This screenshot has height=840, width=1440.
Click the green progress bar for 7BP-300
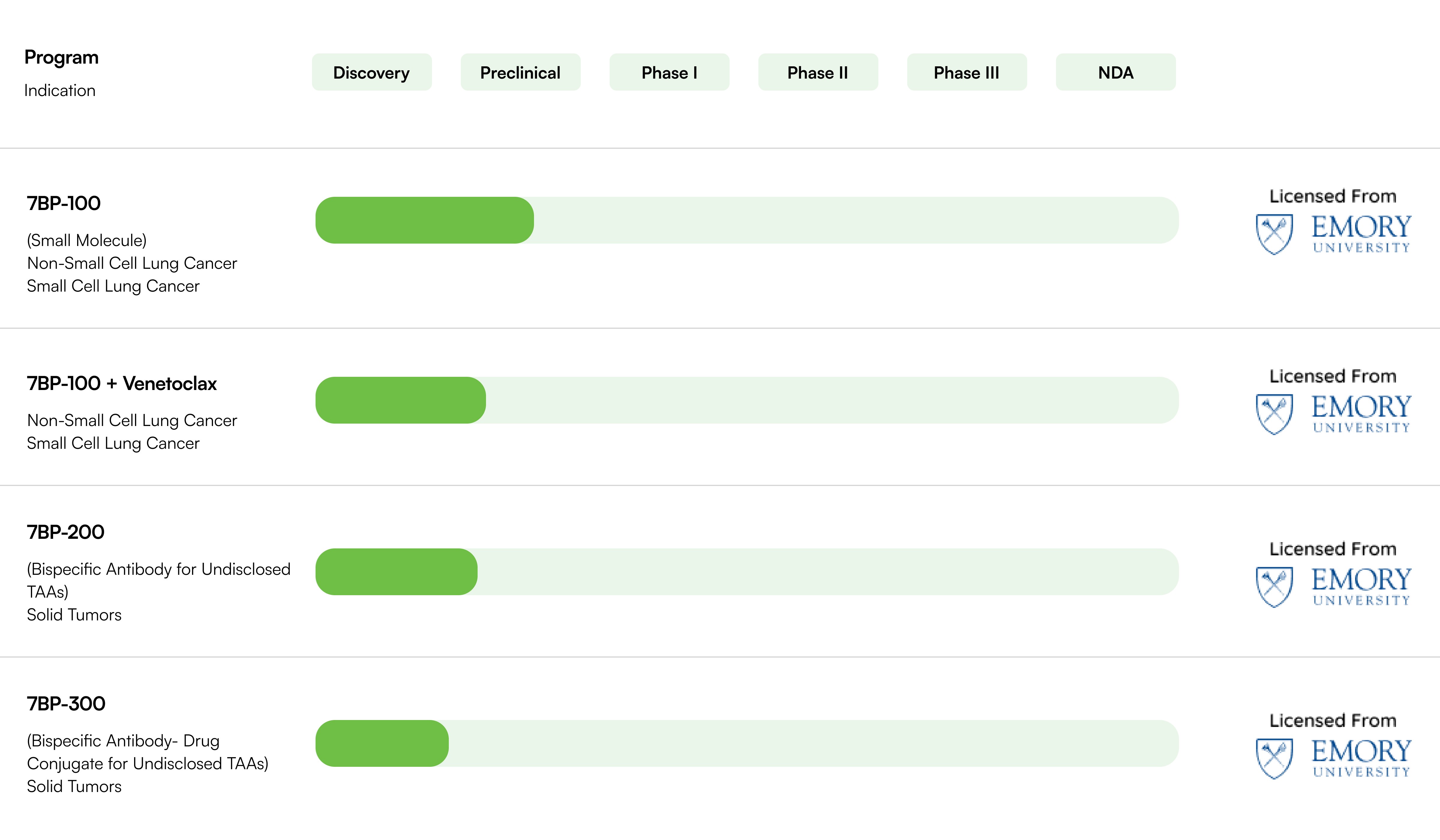(x=382, y=743)
